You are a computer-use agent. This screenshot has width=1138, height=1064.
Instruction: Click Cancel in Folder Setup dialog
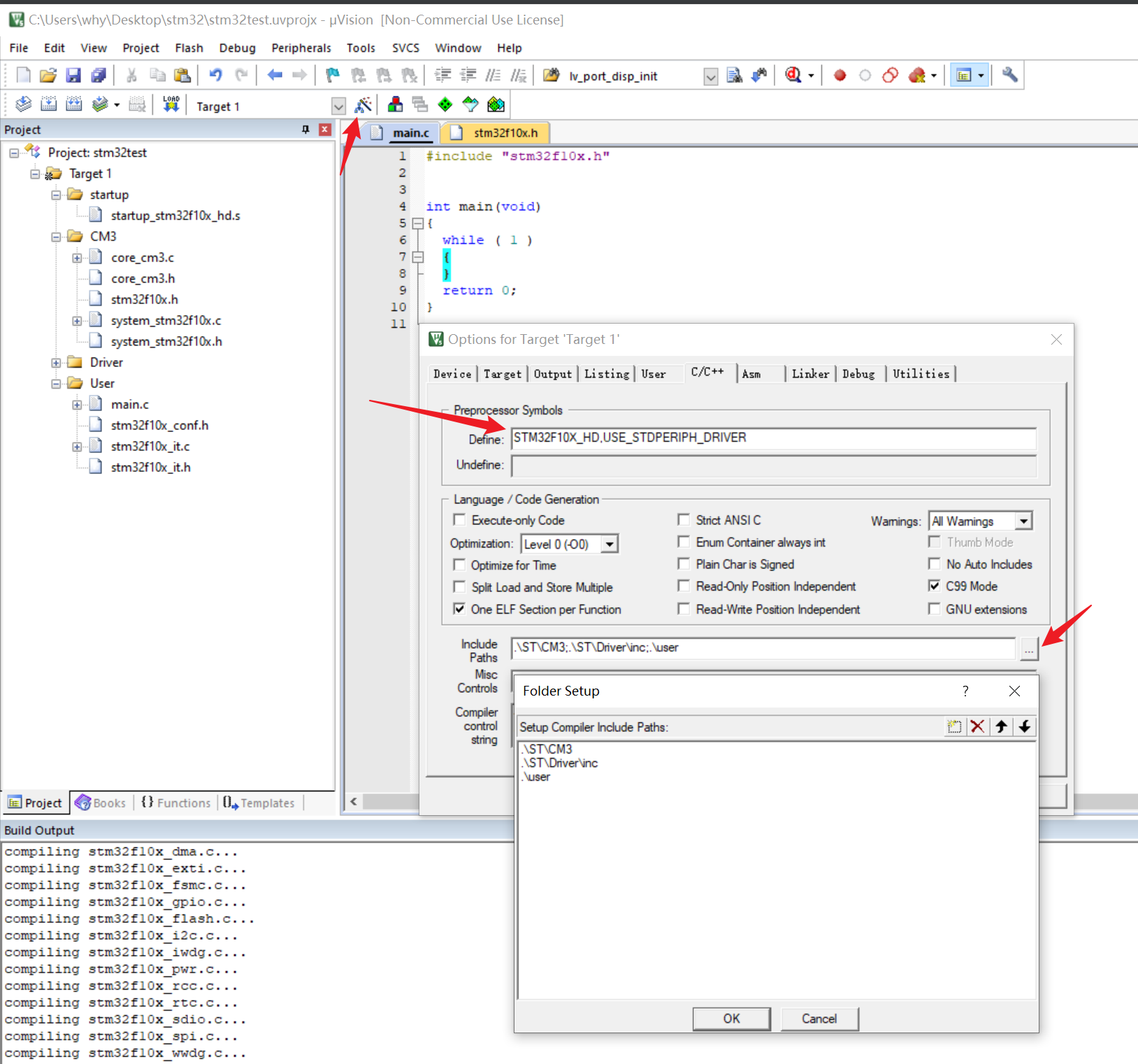pyautogui.click(x=819, y=1019)
